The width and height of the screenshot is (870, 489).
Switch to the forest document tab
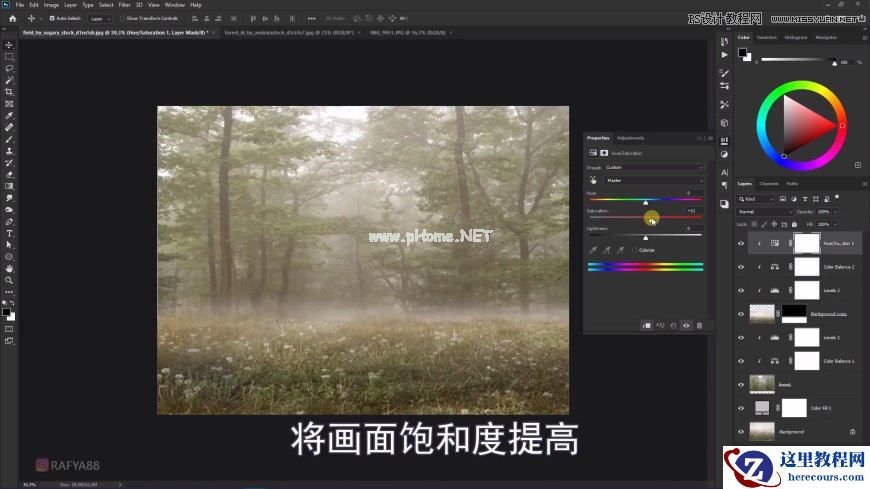[289, 33]
